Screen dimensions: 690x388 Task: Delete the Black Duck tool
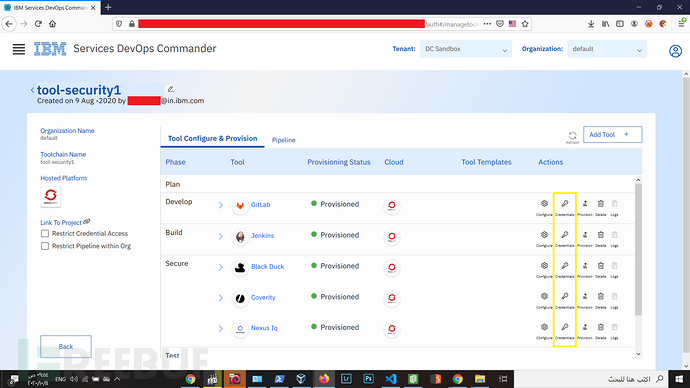click(601, 266)
